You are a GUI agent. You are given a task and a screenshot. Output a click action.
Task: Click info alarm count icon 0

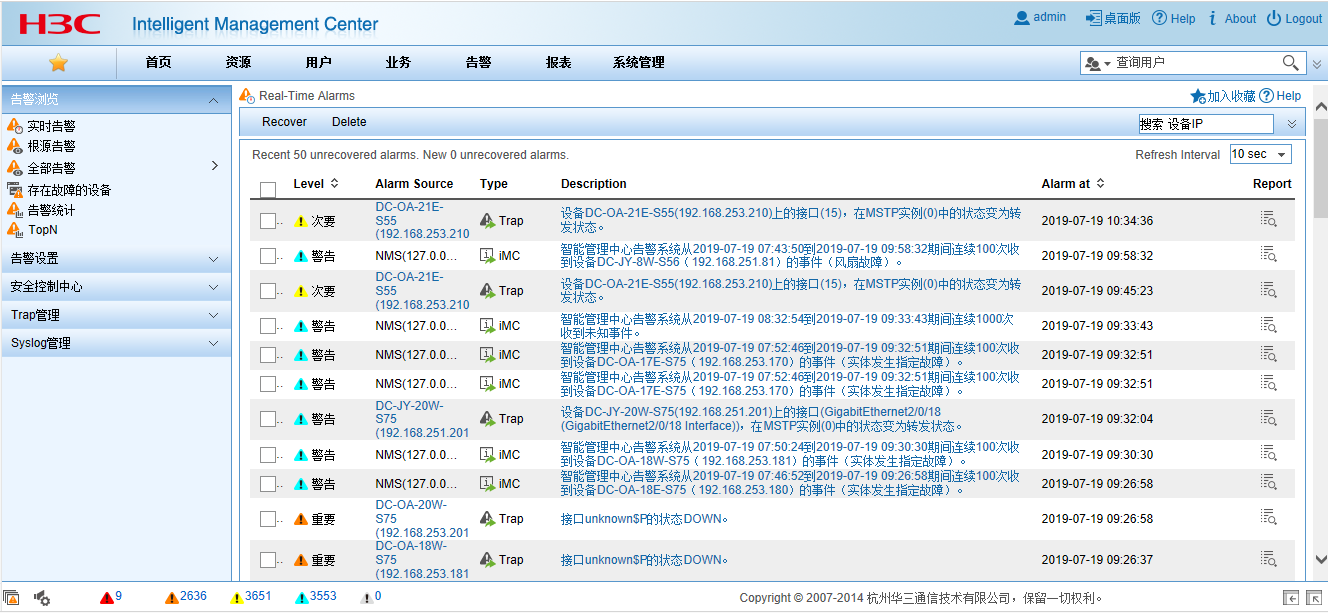tap(366, 597)
